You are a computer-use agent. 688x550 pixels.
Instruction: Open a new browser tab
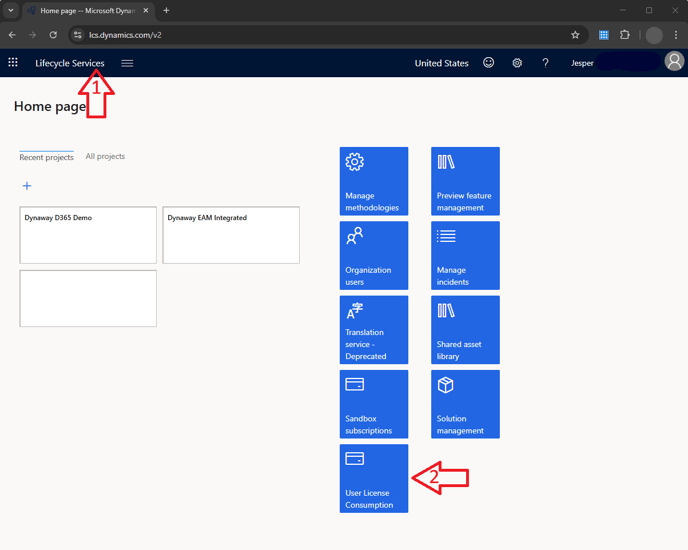(x=166, y=11)
